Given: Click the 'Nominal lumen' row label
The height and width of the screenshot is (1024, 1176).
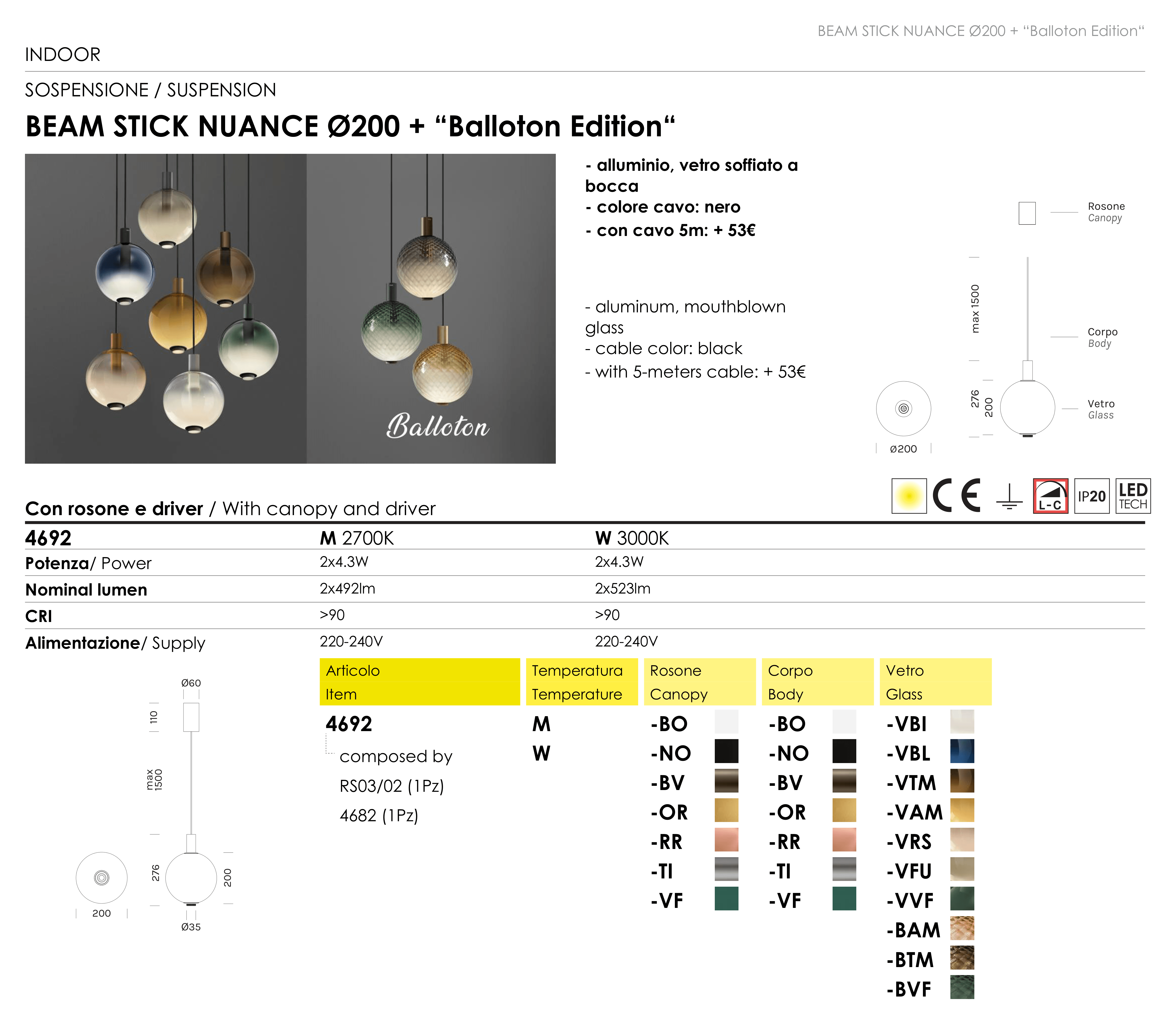Looking at the screenshot, I should (86, 590).
